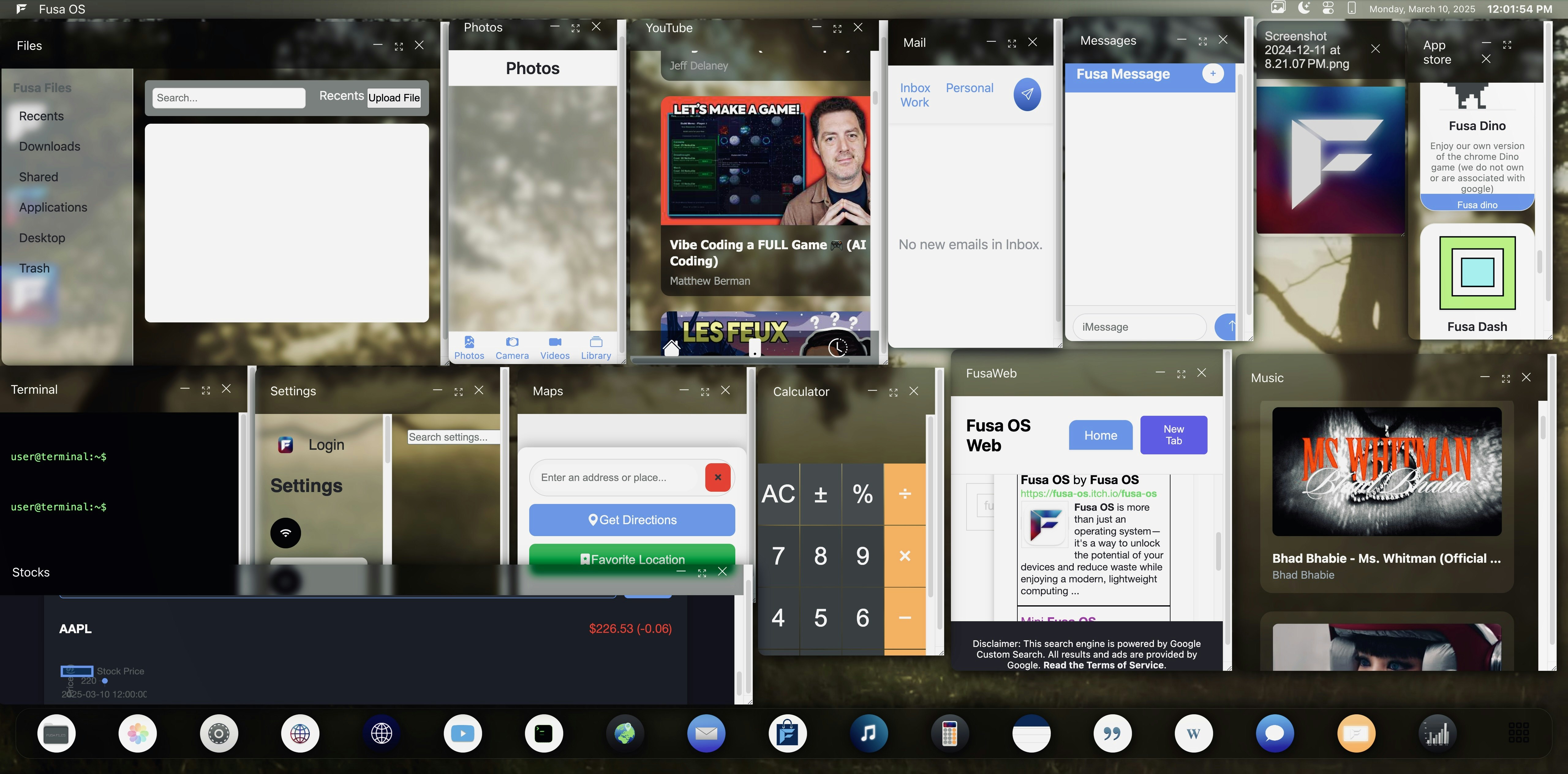1568x774 pixels.
Task: Open Read the Terms of Service link
Action: (1103, 665)
